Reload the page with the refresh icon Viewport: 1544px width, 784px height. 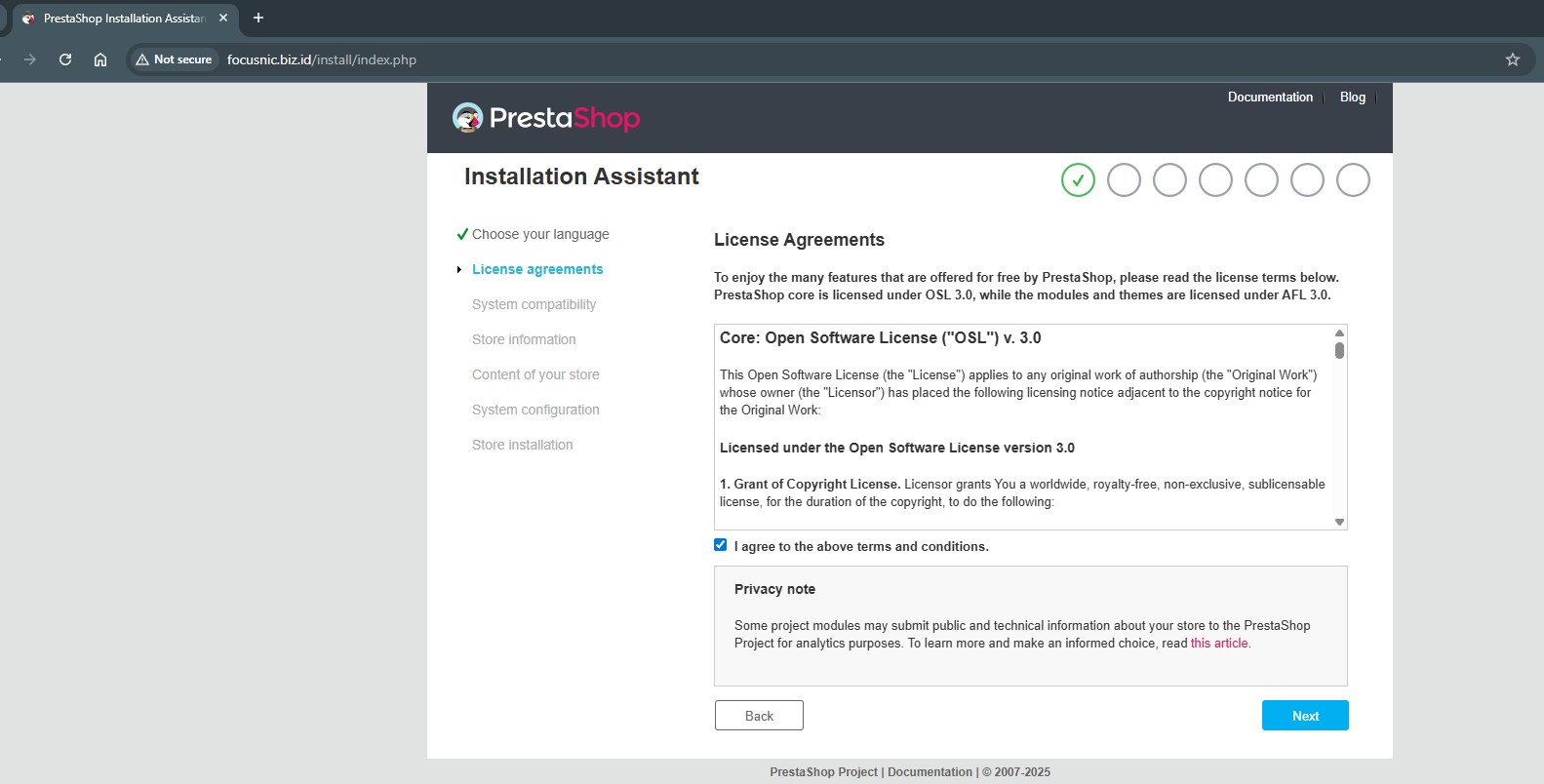[65, 59]
